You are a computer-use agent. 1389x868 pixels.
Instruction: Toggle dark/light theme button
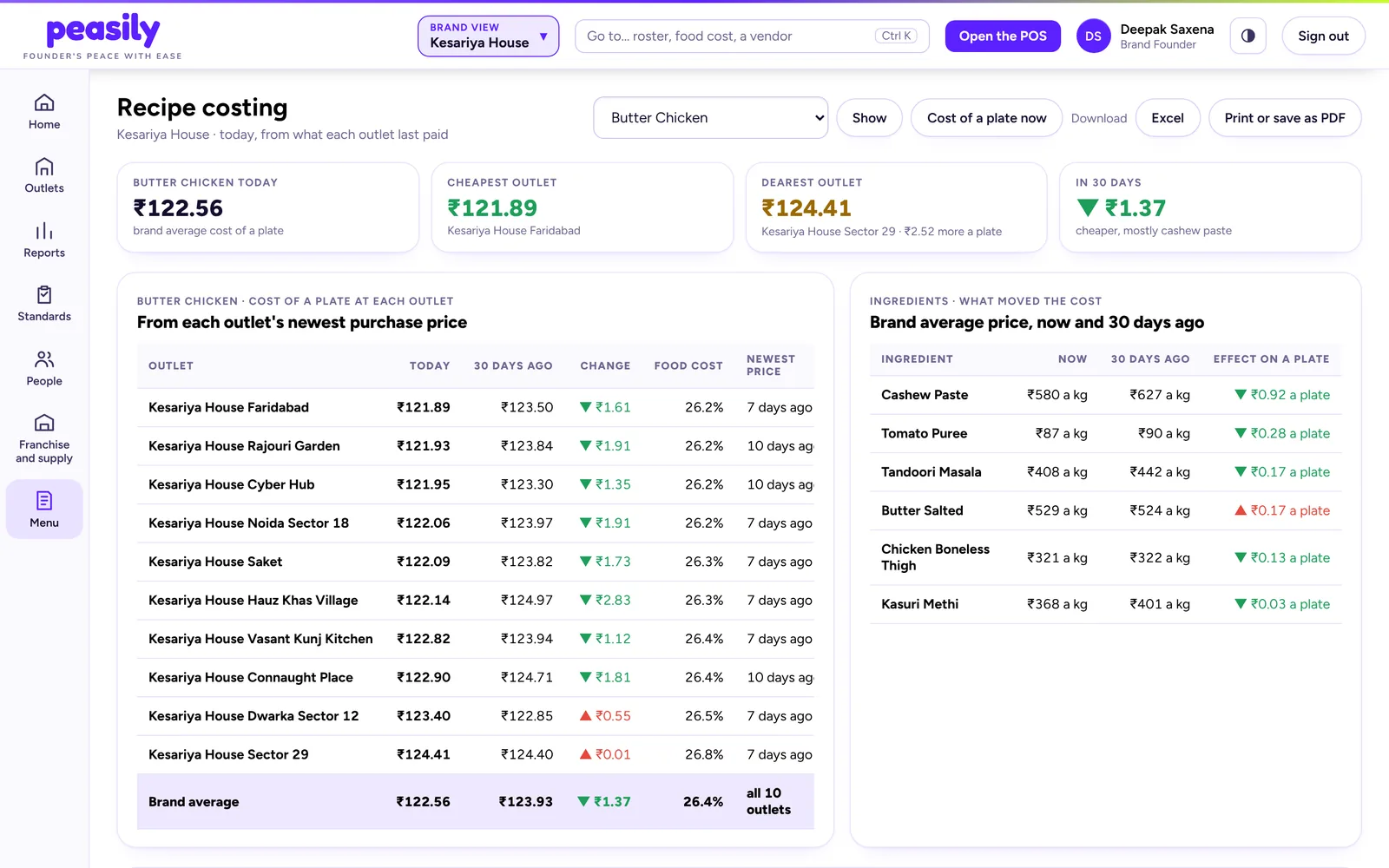point(1247,36)
